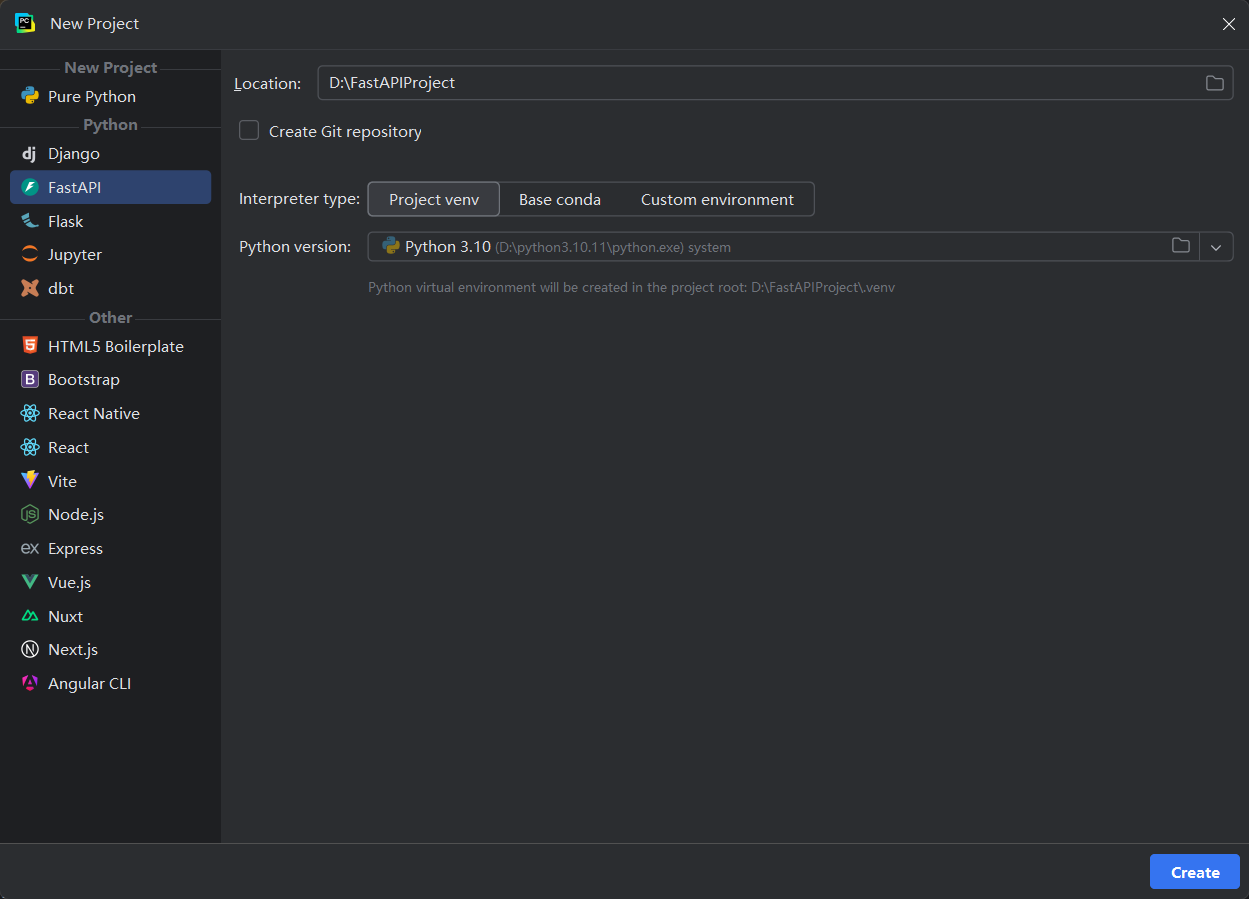Choose Angular CLI project type label
The width and height of the screenshot is (1249, 899).
click(x=89, y=683)
